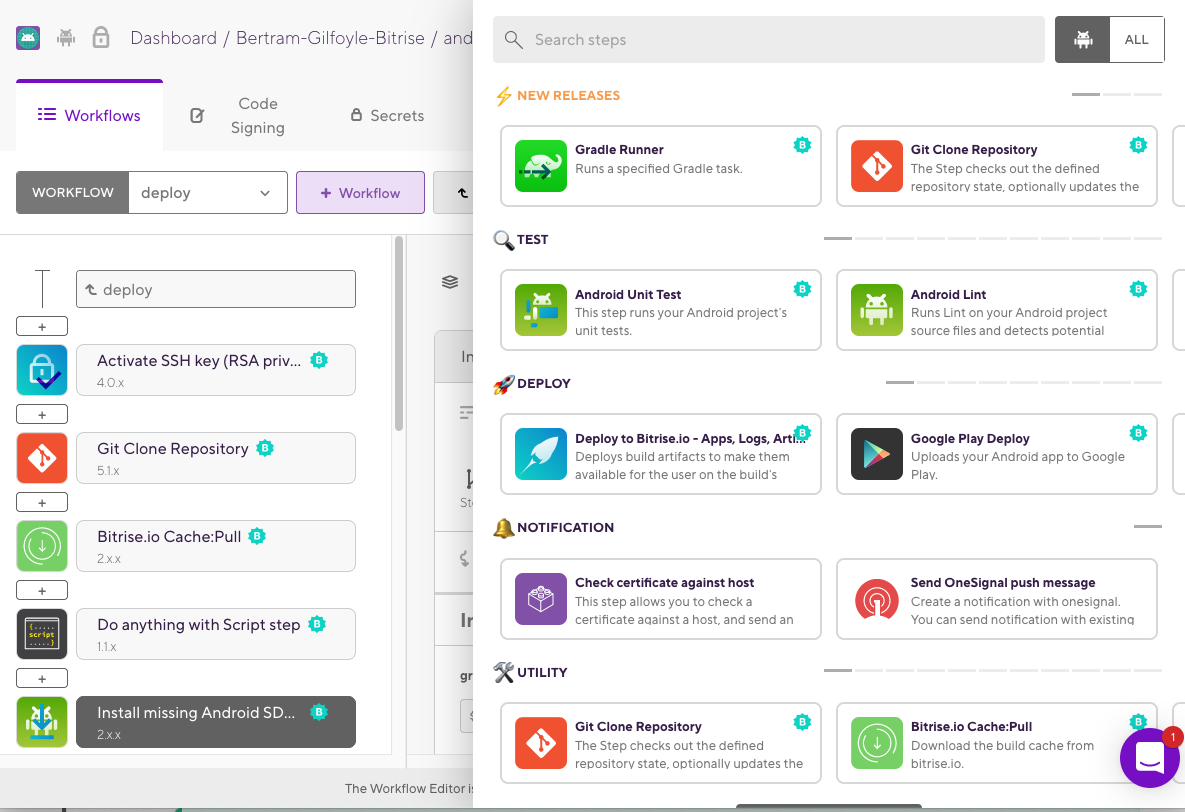Click Cache:Pull icon in Utility section
Screen dimensions: 1185x812
[x=877, y=742]
